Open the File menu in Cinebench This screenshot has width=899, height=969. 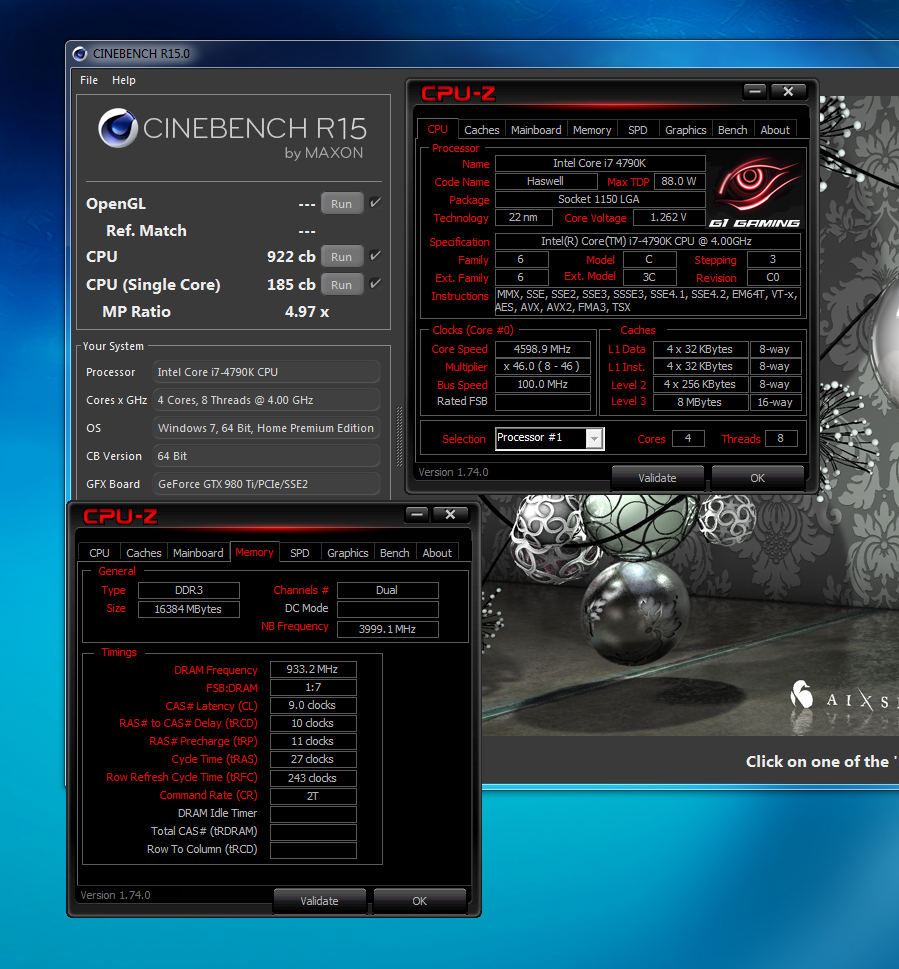point(89,80)
